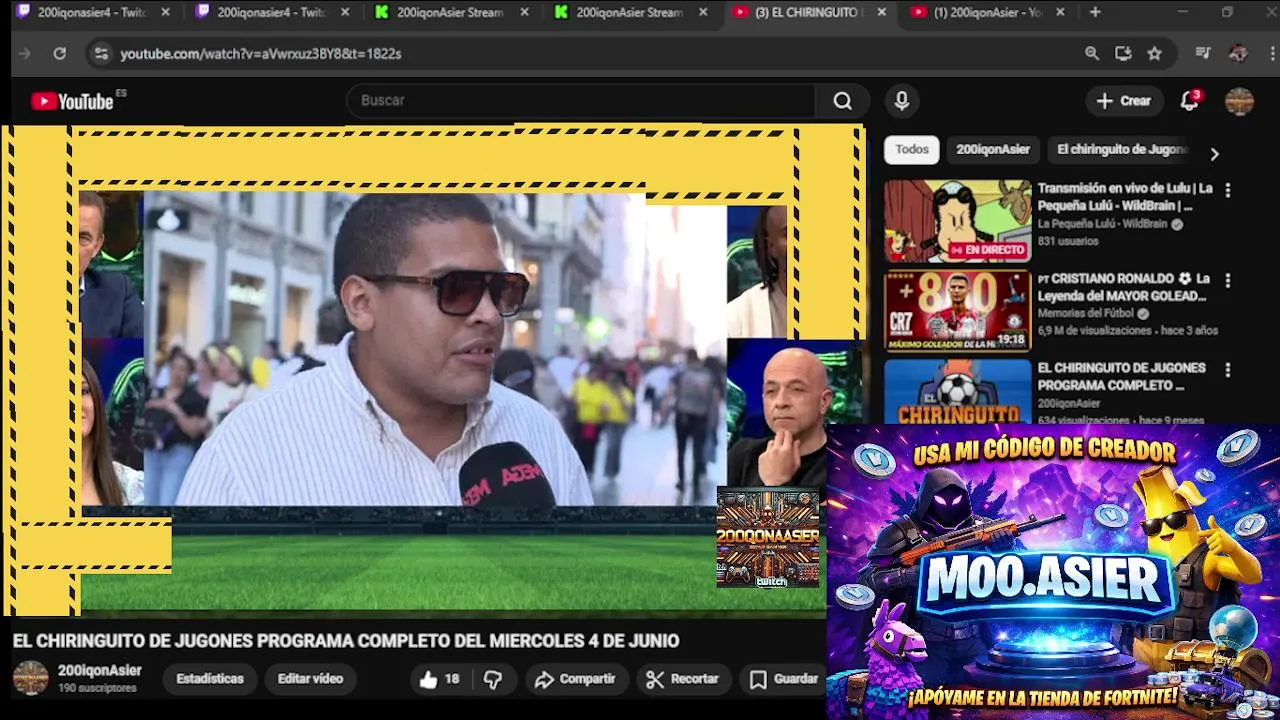
Task: Open the media control icon in Chrome toolbar
Action: (x=1203, y=54)
